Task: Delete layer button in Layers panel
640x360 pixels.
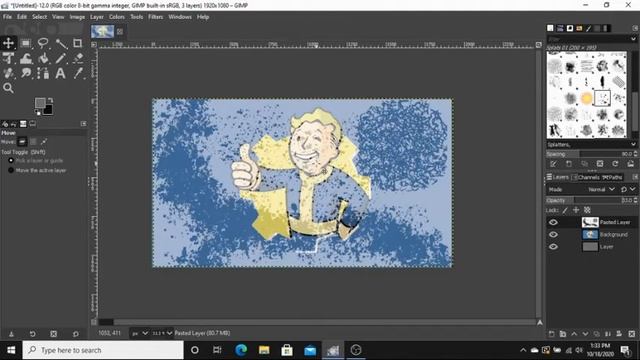Action: point(632,334)
